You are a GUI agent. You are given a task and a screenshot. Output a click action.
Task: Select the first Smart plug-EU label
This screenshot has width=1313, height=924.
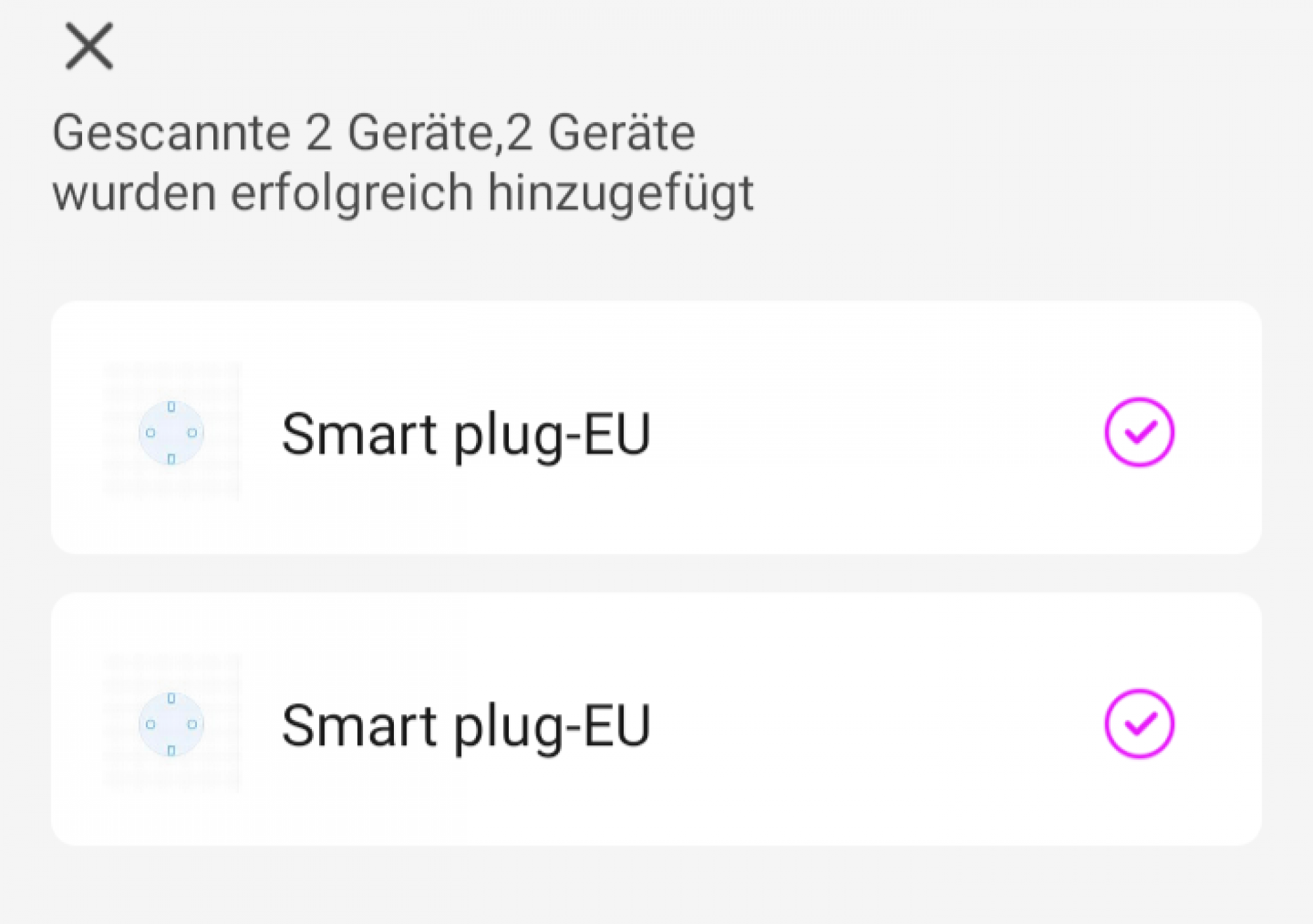pyautogui.click(x=466, y=434)
